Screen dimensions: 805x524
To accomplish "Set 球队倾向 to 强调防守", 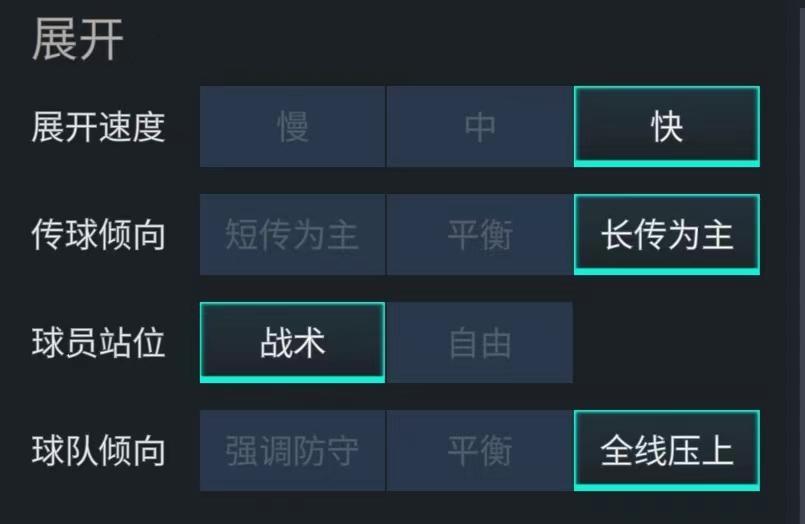I will [292, 451].
